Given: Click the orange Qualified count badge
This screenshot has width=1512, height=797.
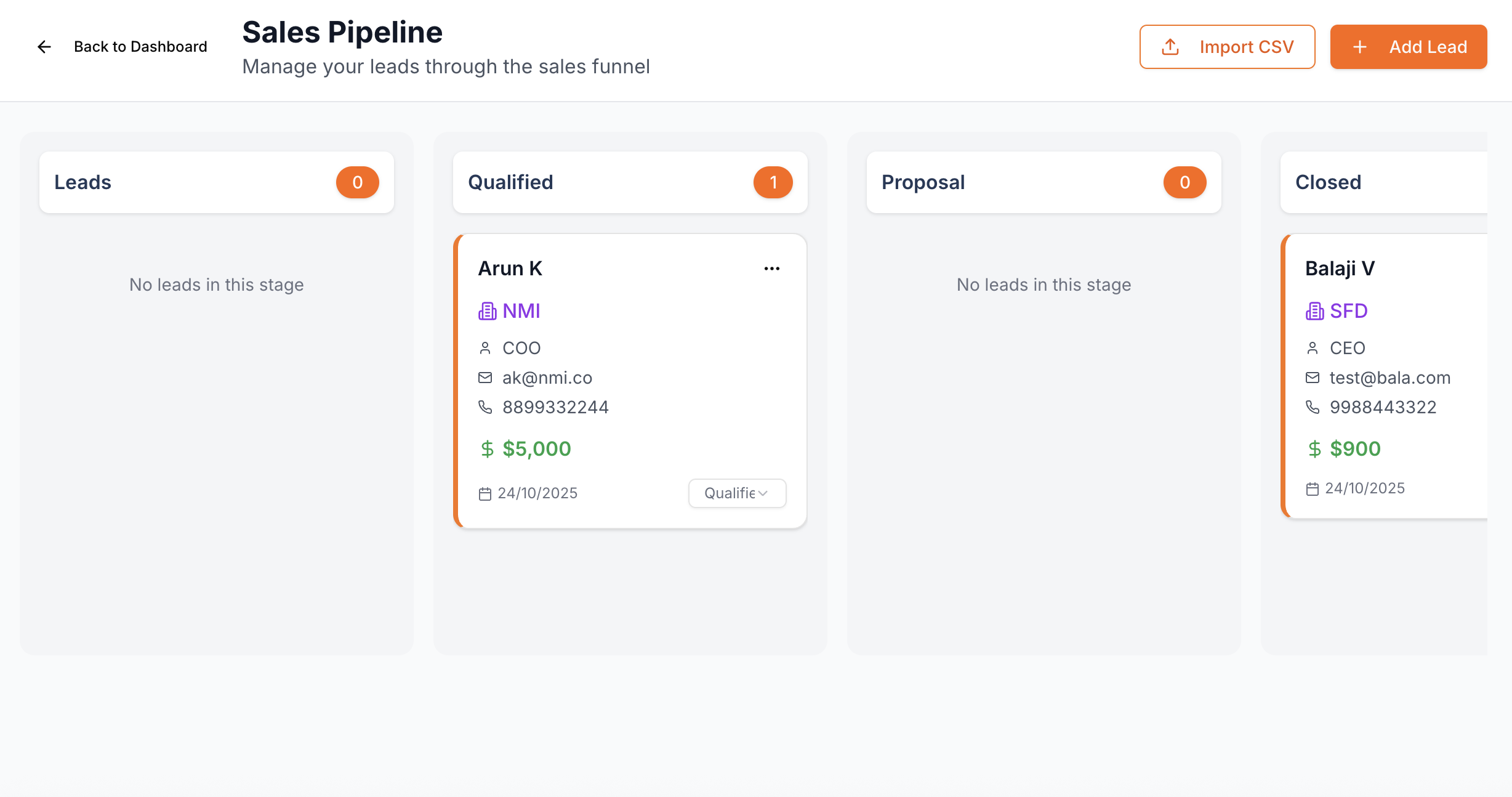Looking at the screenshot, I should click(x=773, y=182).
